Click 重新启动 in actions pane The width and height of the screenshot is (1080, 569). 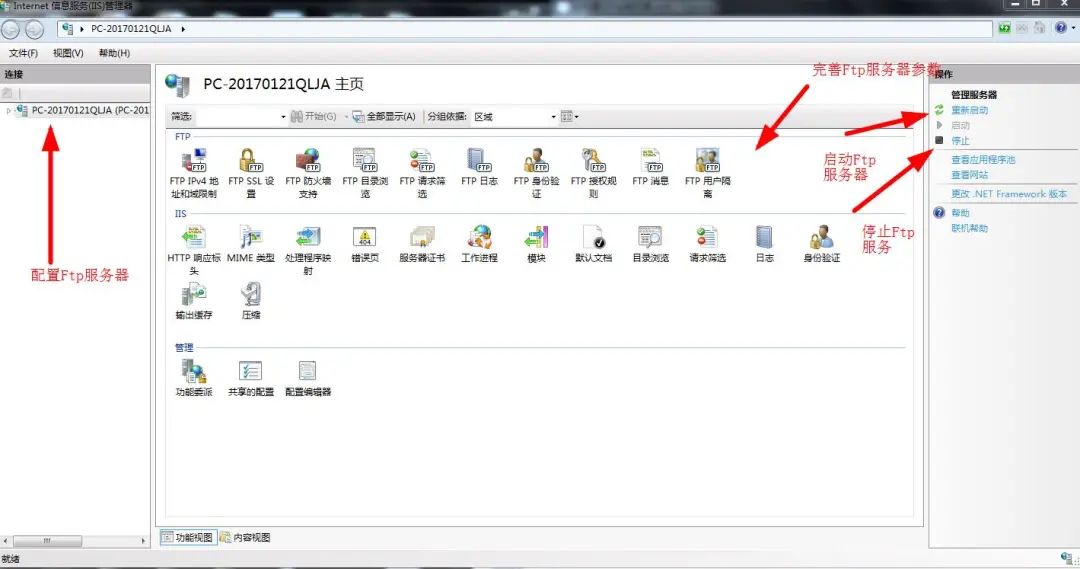(x=969, y=110)
